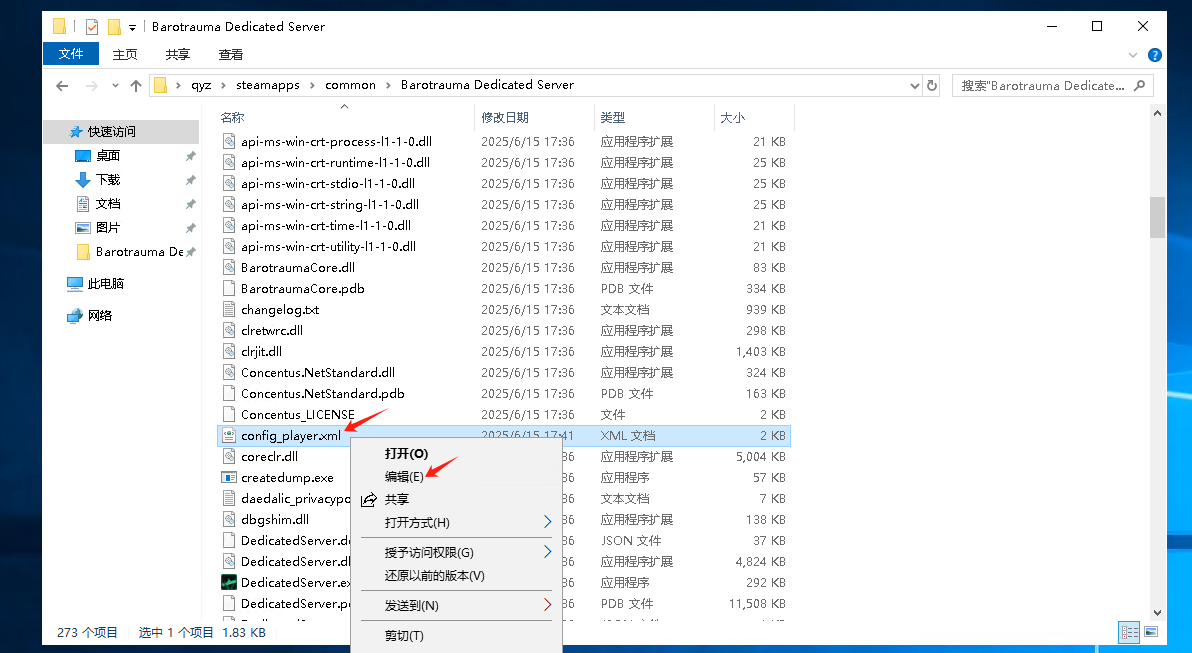Switch to the 主页 ribbon tab

coord(125,54)
